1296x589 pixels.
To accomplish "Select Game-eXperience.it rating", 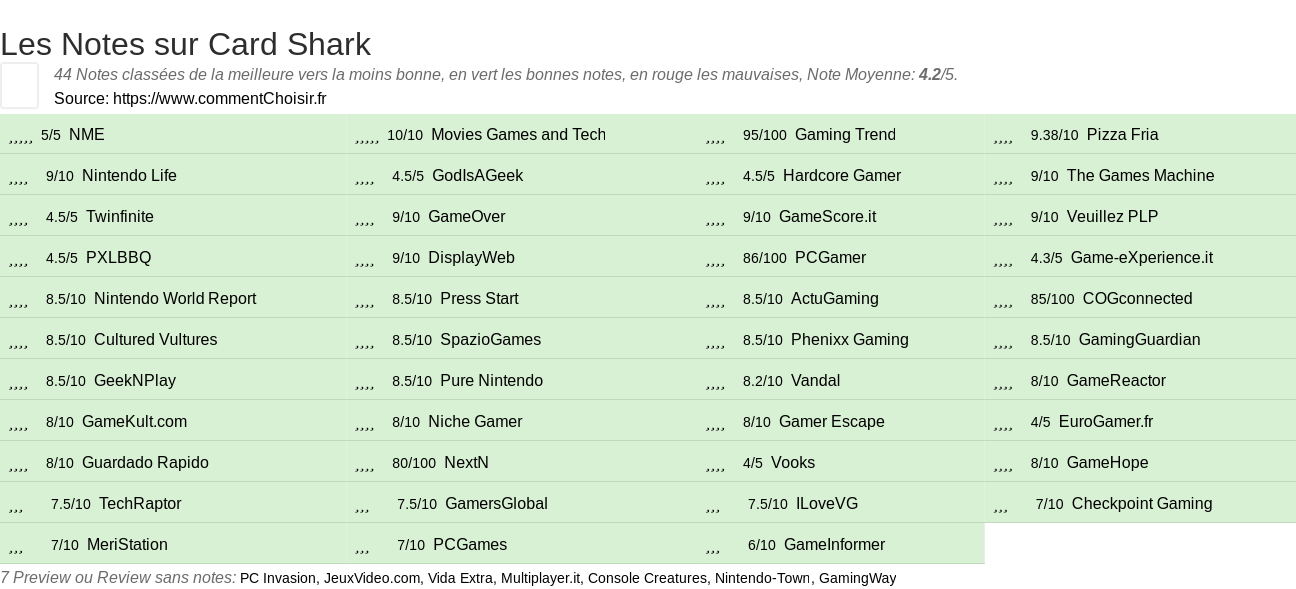I will pyautogui.click(x=1140, y=257).
